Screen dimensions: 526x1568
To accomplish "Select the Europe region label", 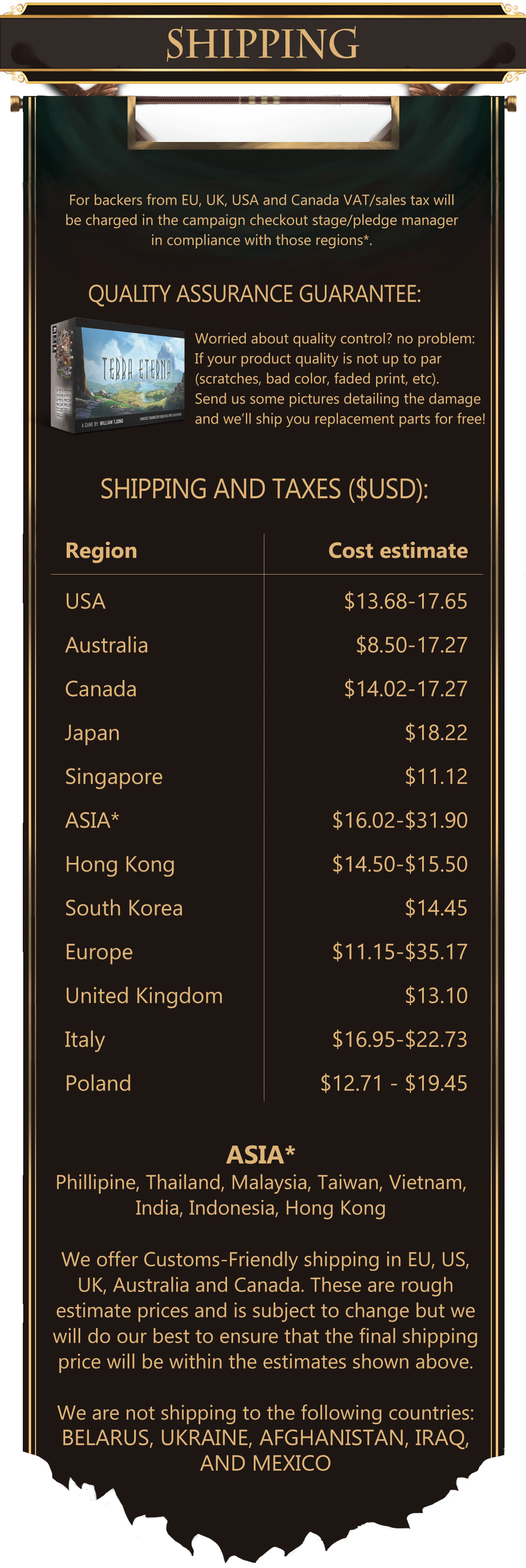I will [x=99, y=952].
